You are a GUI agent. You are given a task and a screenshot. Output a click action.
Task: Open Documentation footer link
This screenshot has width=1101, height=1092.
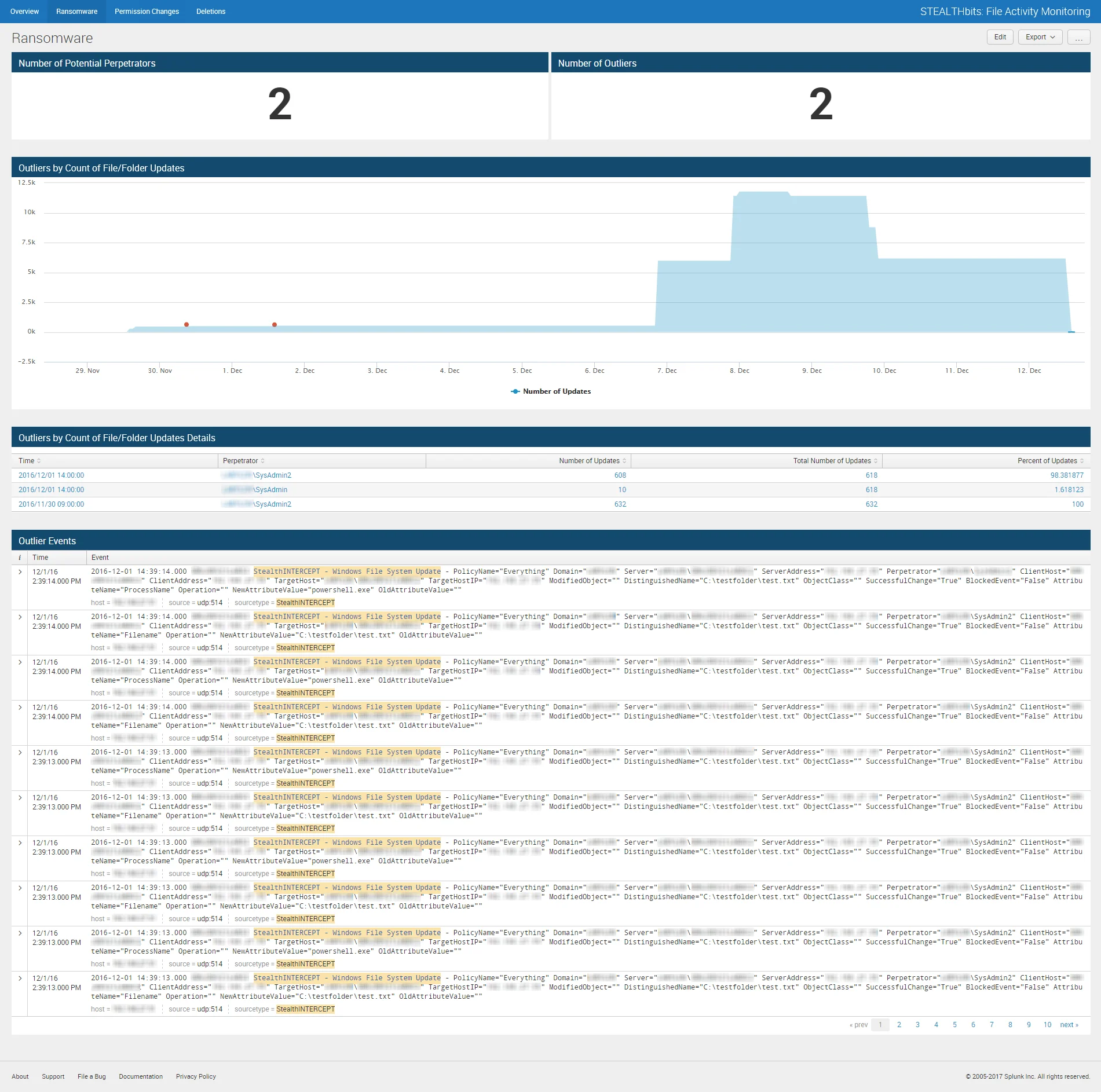click(x=141, y=1077)
